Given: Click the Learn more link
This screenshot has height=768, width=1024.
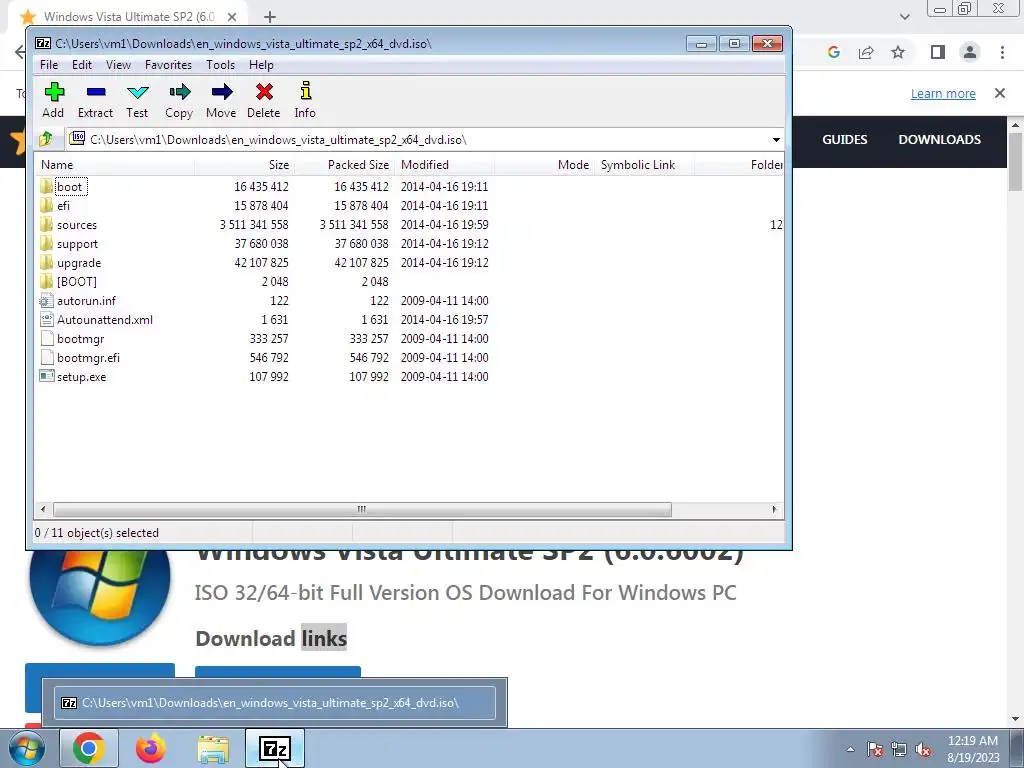Looking at the screenshot, I should [x=943, y=93].
